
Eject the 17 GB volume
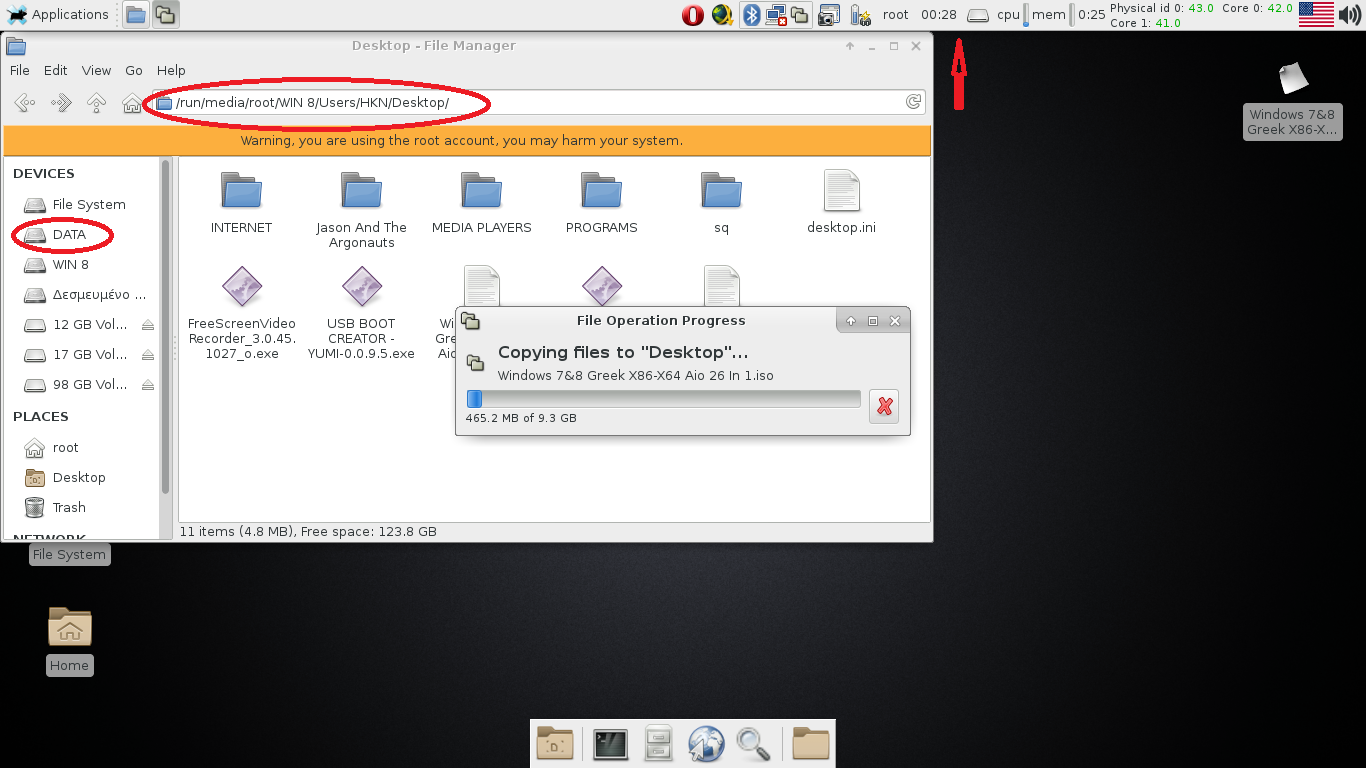(148, 355)
